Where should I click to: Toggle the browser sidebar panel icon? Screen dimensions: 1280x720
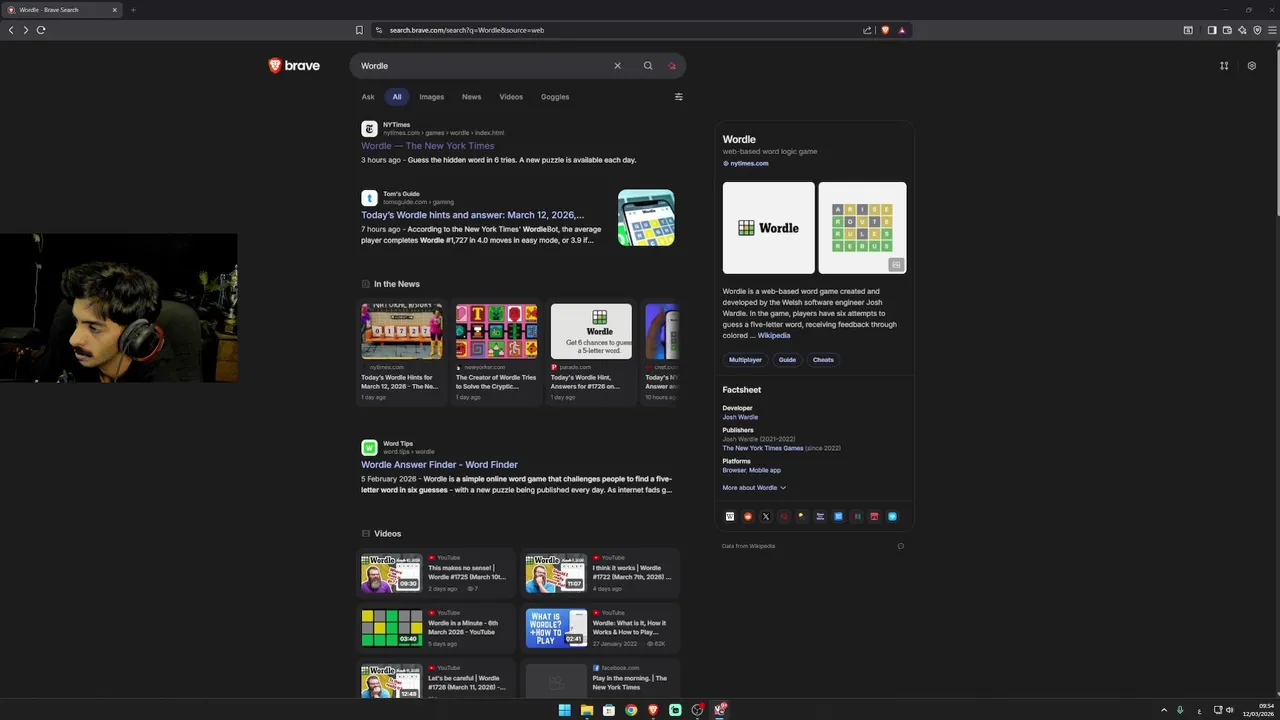pos(1212,30)
